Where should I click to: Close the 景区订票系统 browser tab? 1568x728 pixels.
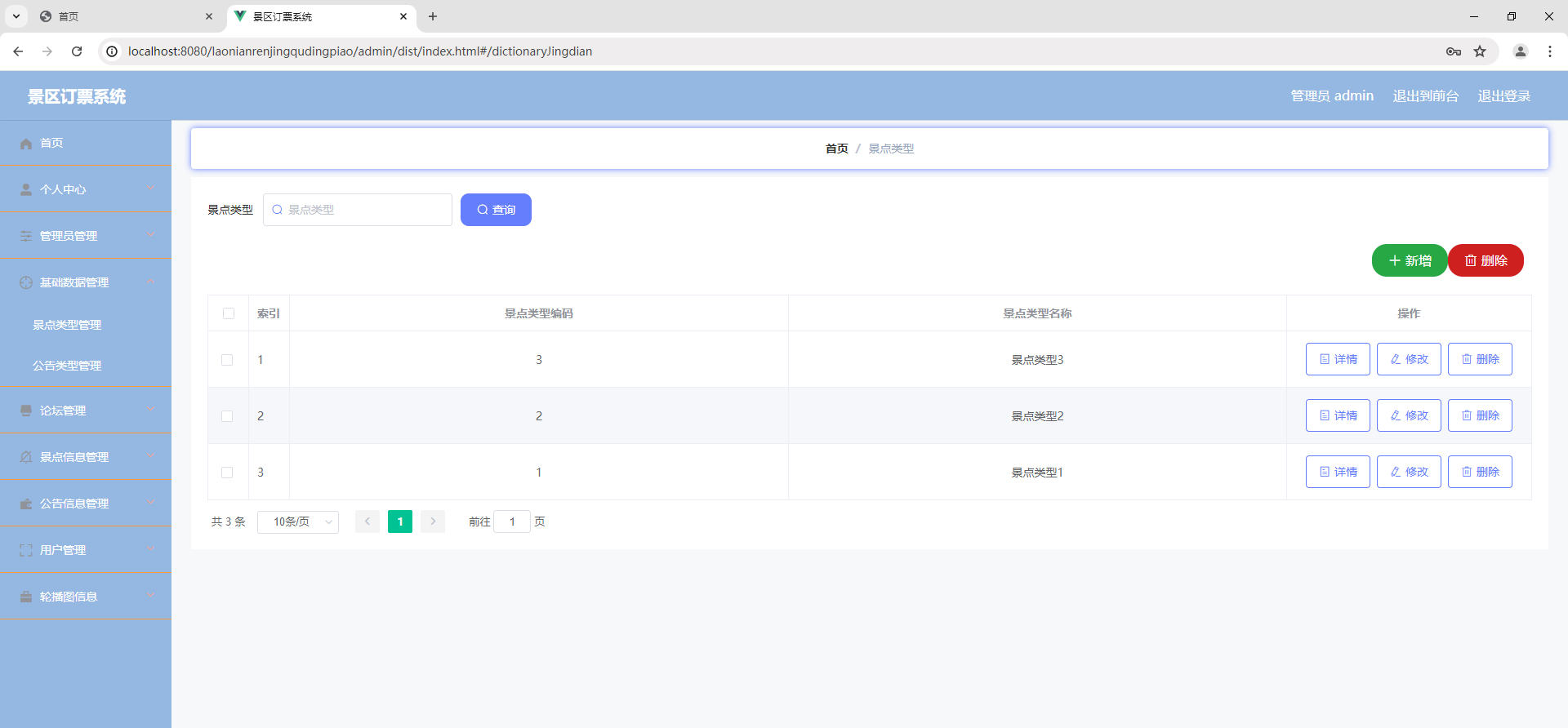[x=403, y=16]
